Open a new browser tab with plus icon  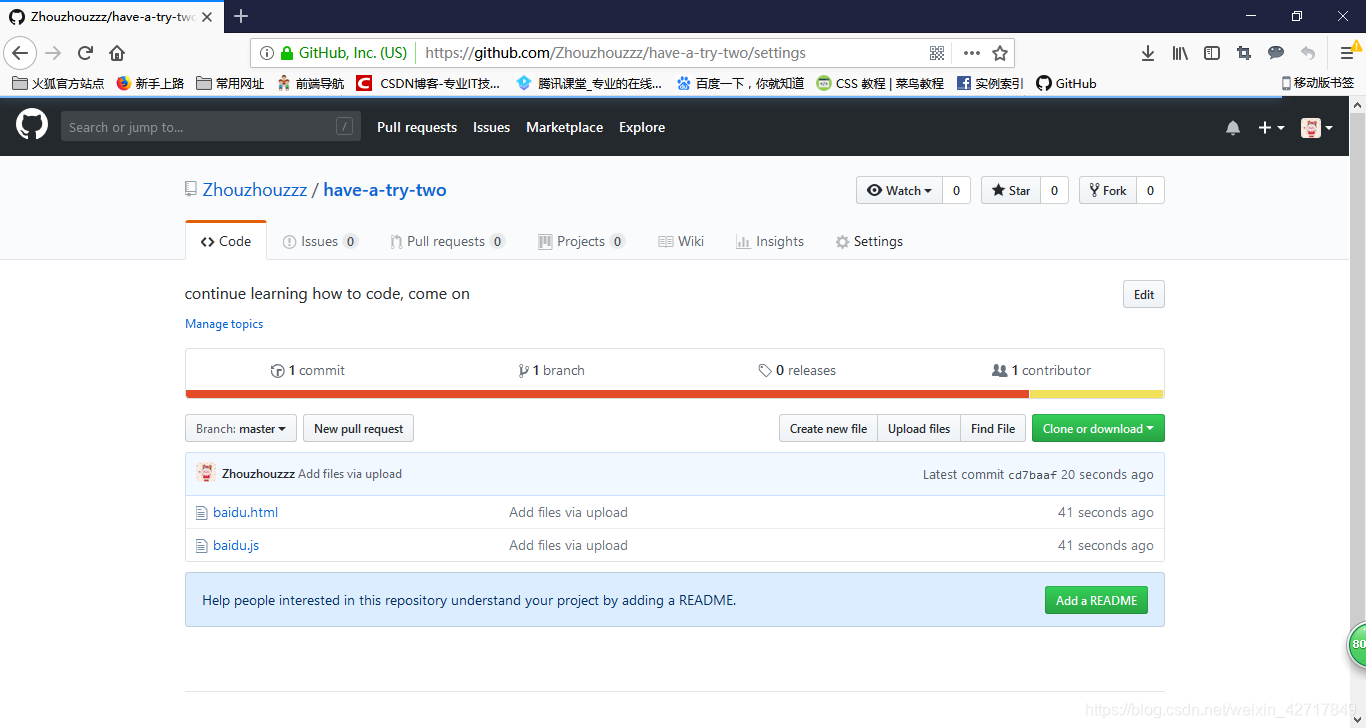pyautogui.click(x=241, y=16)
